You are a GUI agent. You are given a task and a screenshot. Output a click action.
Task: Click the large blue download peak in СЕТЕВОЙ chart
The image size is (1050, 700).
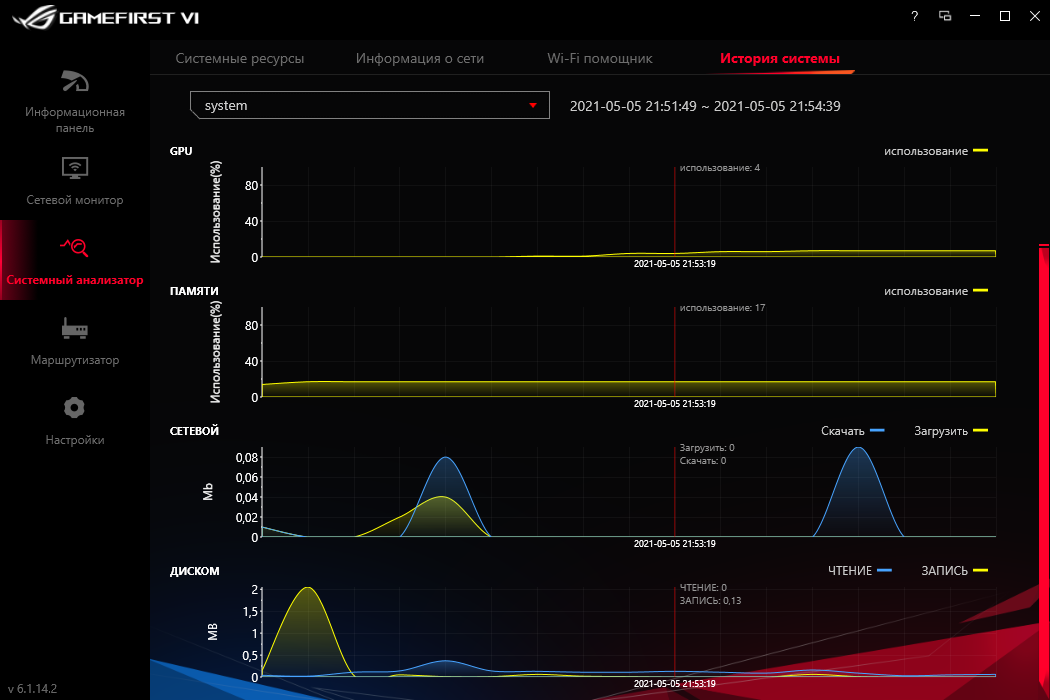(858, 492)
